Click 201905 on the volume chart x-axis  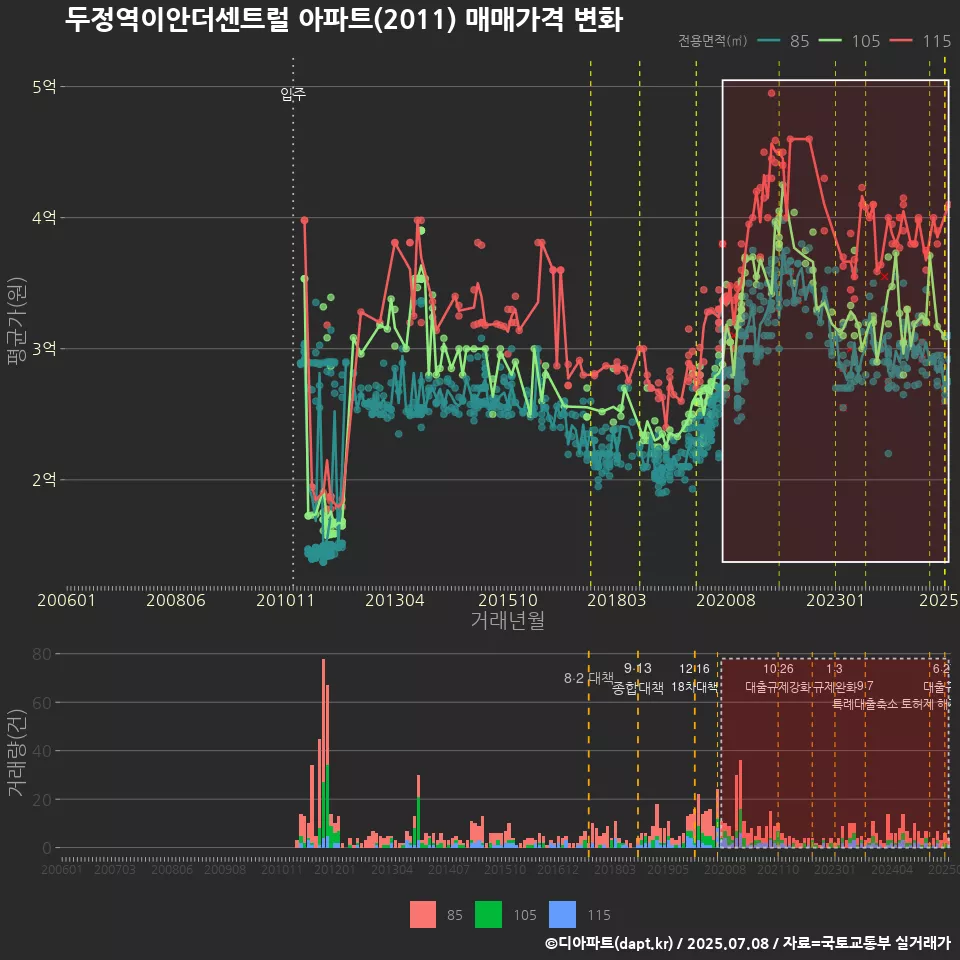pos(668,869)
